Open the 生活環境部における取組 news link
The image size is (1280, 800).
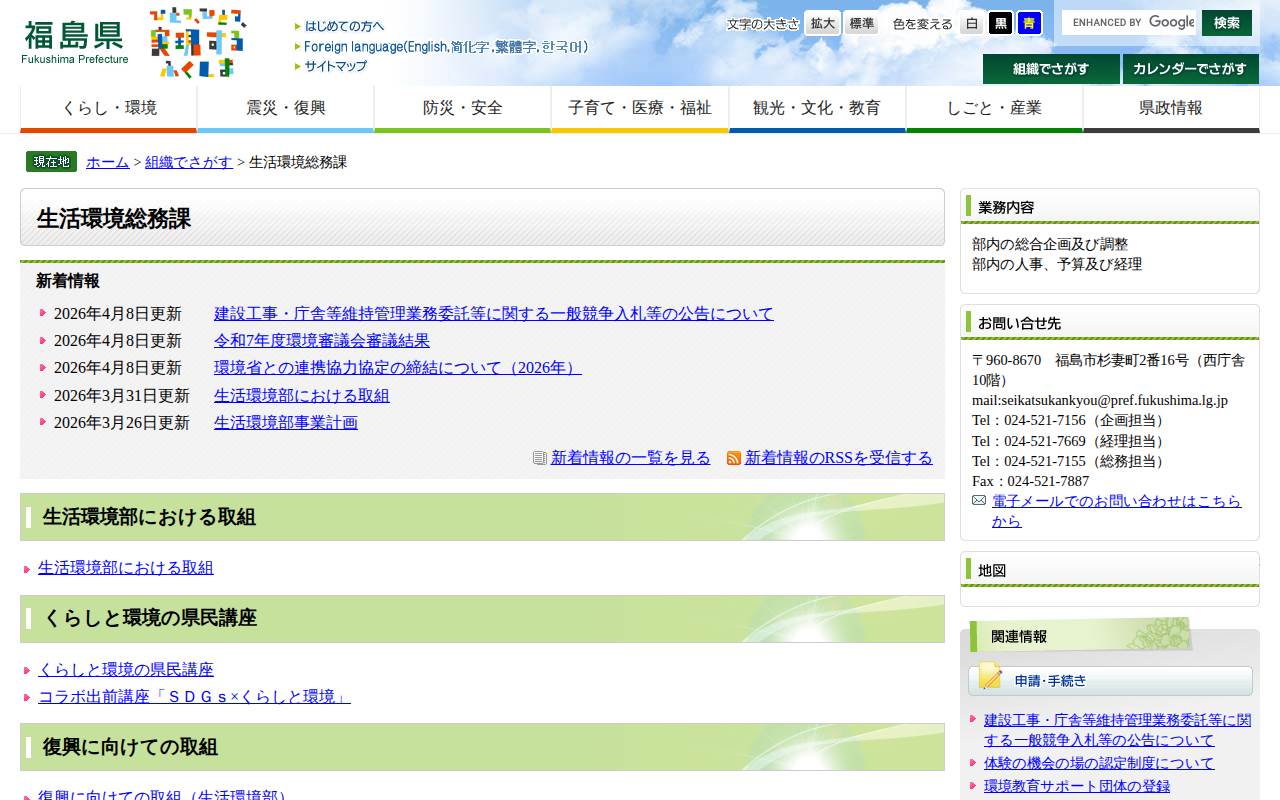[x=302, y=395]
